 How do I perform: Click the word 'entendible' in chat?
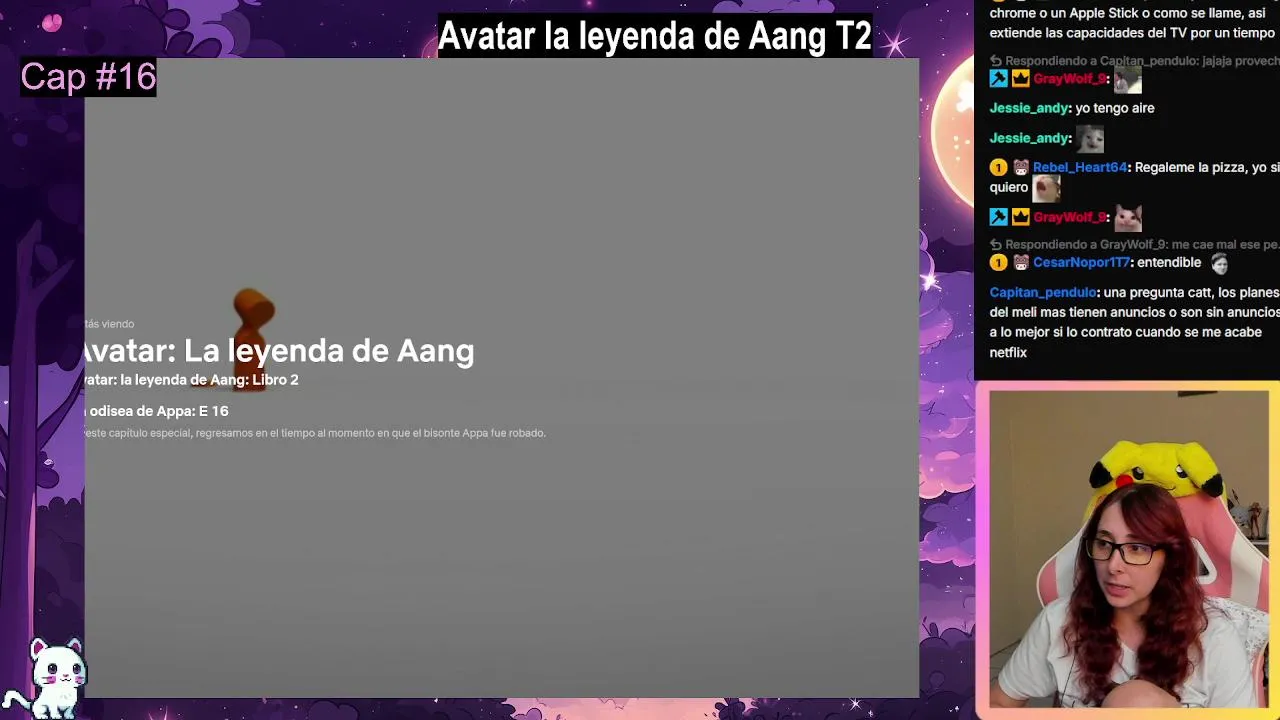(x=1170, y=262)
